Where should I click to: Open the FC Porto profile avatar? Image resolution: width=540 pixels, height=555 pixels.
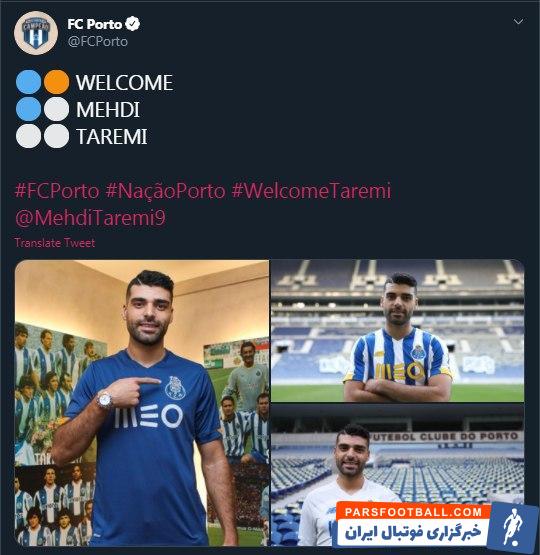(x=36, y=33)
